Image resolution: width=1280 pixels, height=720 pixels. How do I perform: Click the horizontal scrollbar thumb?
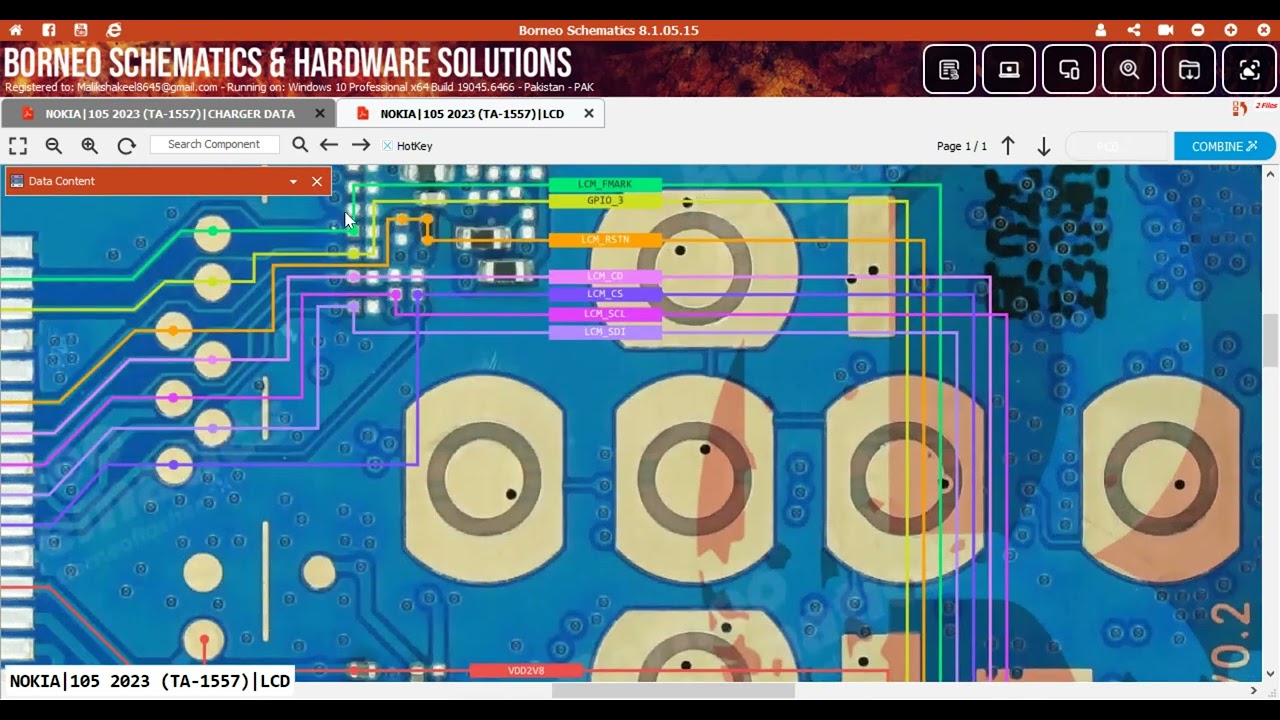(x=673, y=690)
